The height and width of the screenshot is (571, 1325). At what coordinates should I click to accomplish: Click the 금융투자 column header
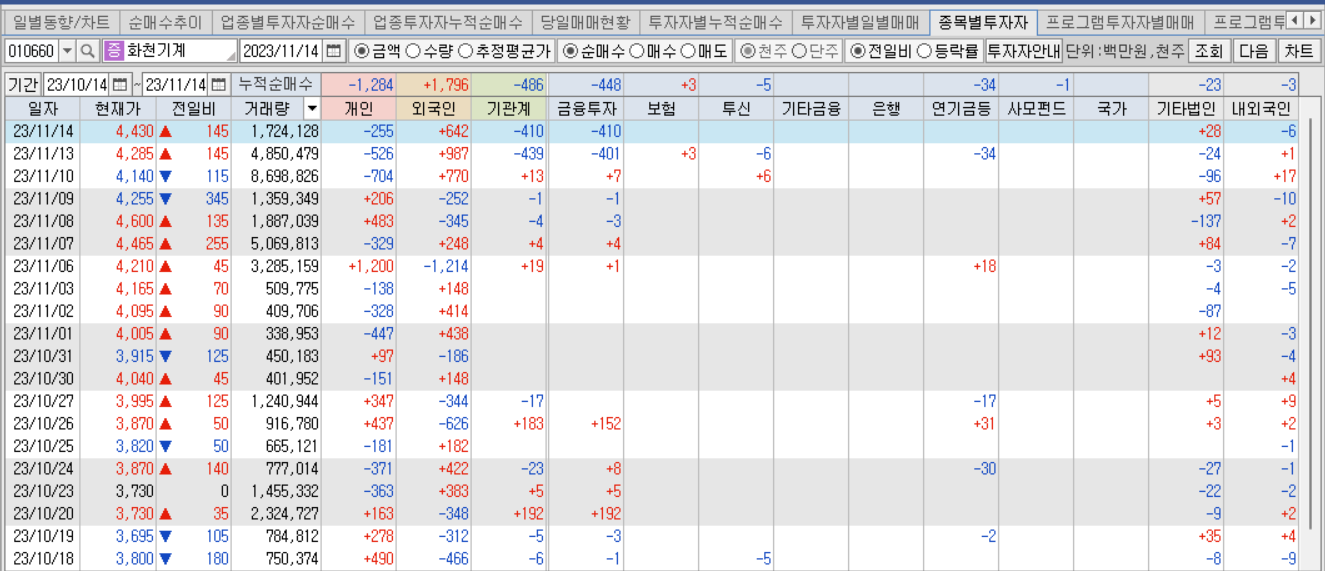586,108
